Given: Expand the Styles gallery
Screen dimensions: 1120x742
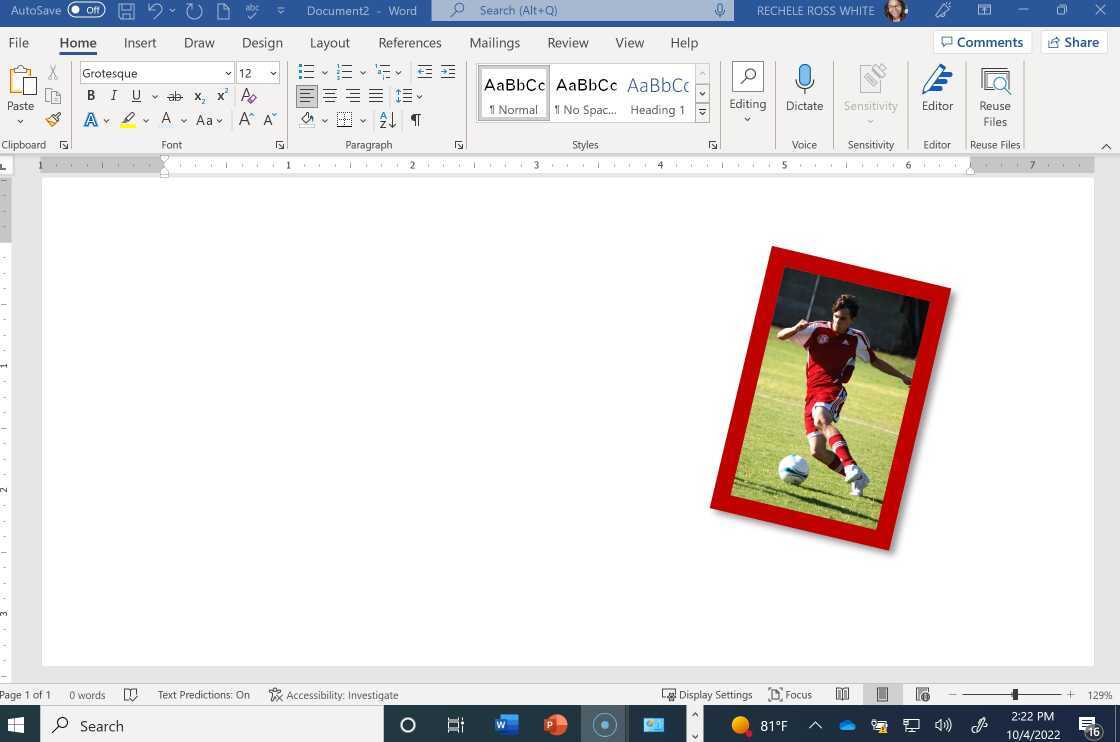Looking at the screenshot, I should [x=702, y=112].
